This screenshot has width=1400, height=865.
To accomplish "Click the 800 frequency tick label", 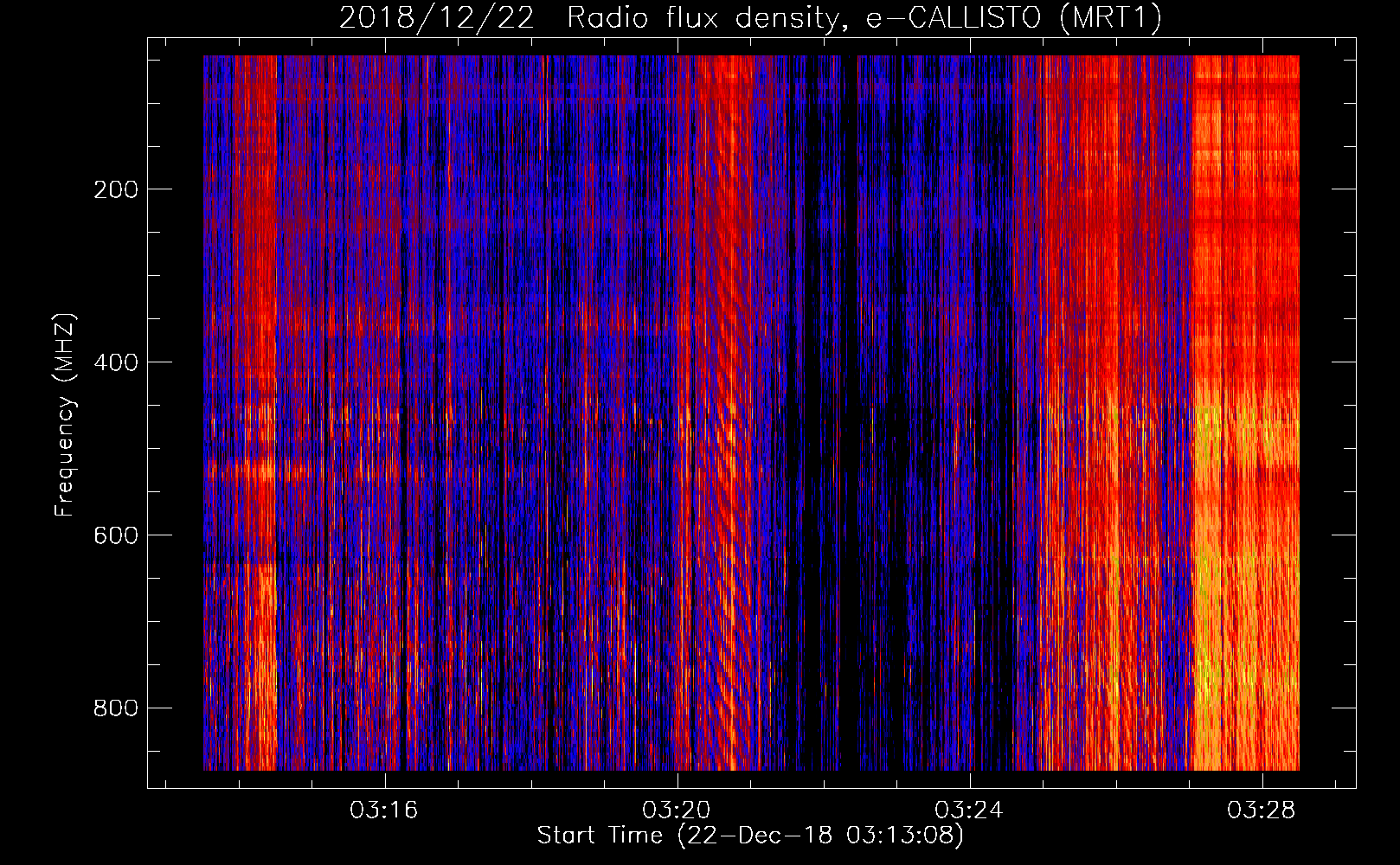I will (x=116, y=708).
